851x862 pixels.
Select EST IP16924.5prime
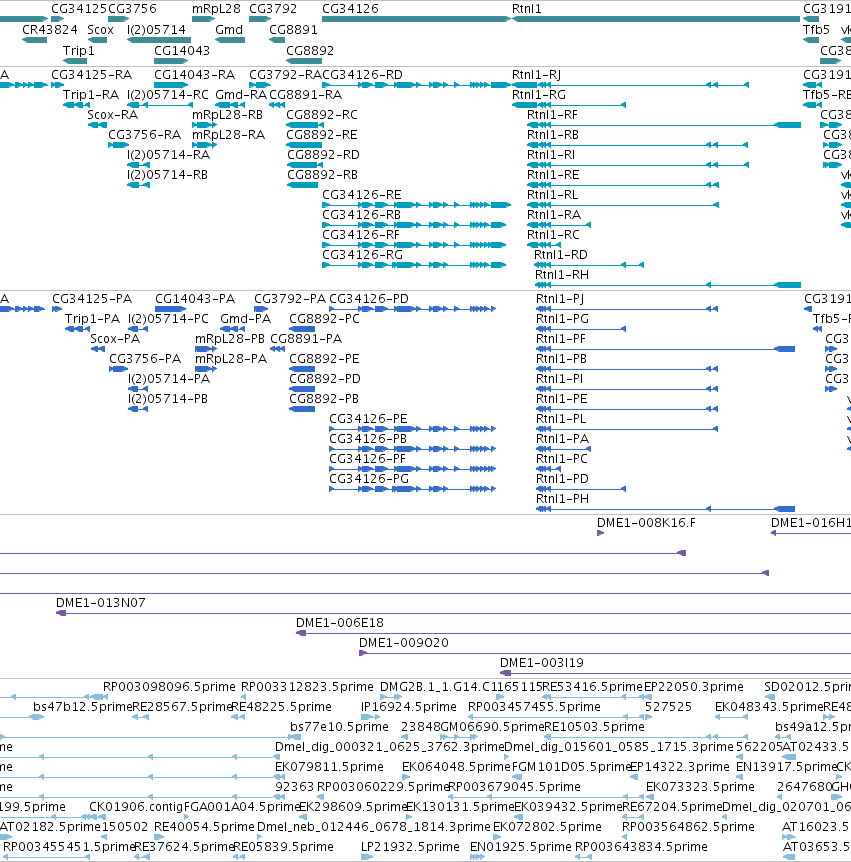tap(408, 707)
